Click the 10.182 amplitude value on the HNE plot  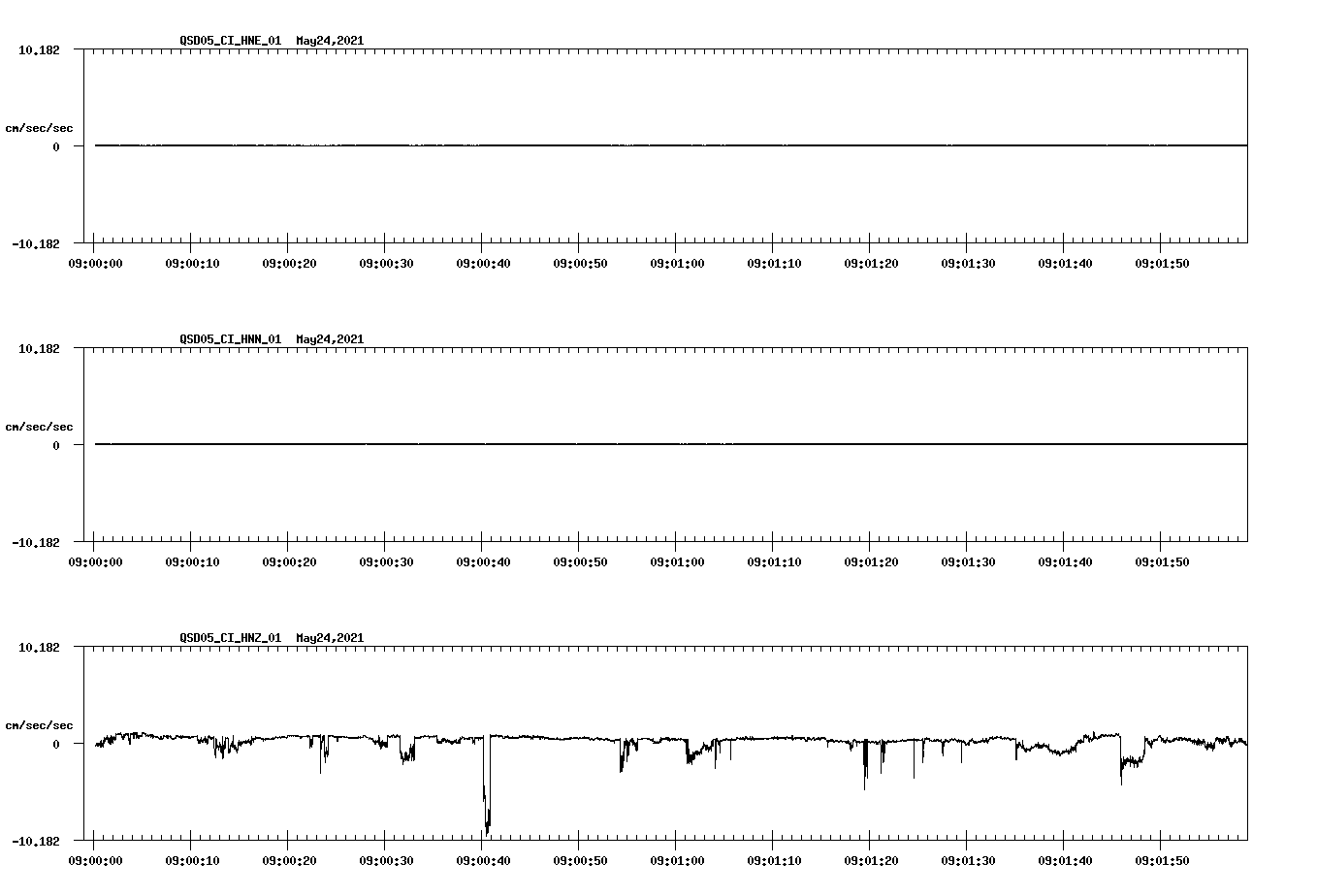pos(39,50)
